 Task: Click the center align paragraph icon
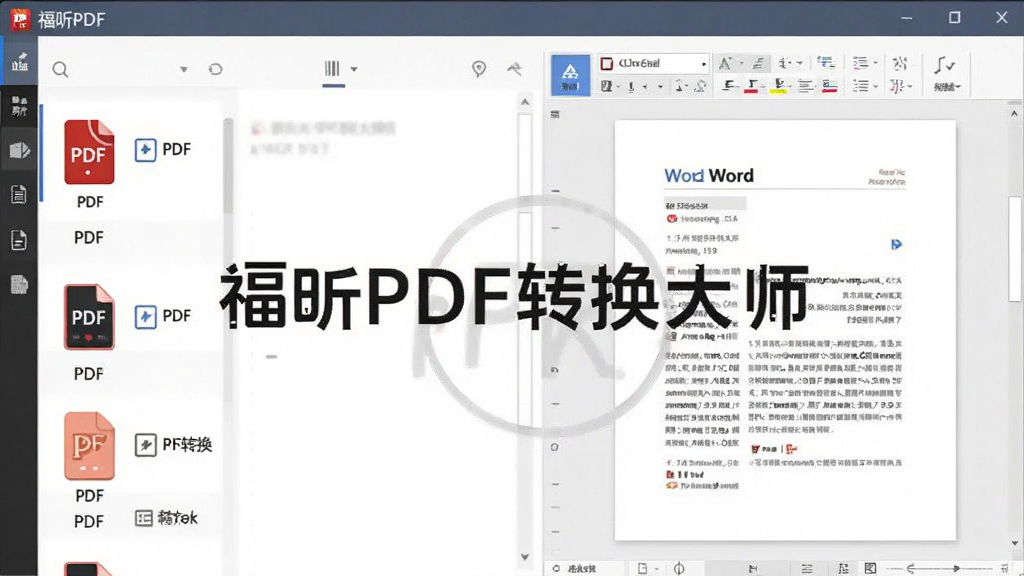[805, 86]
